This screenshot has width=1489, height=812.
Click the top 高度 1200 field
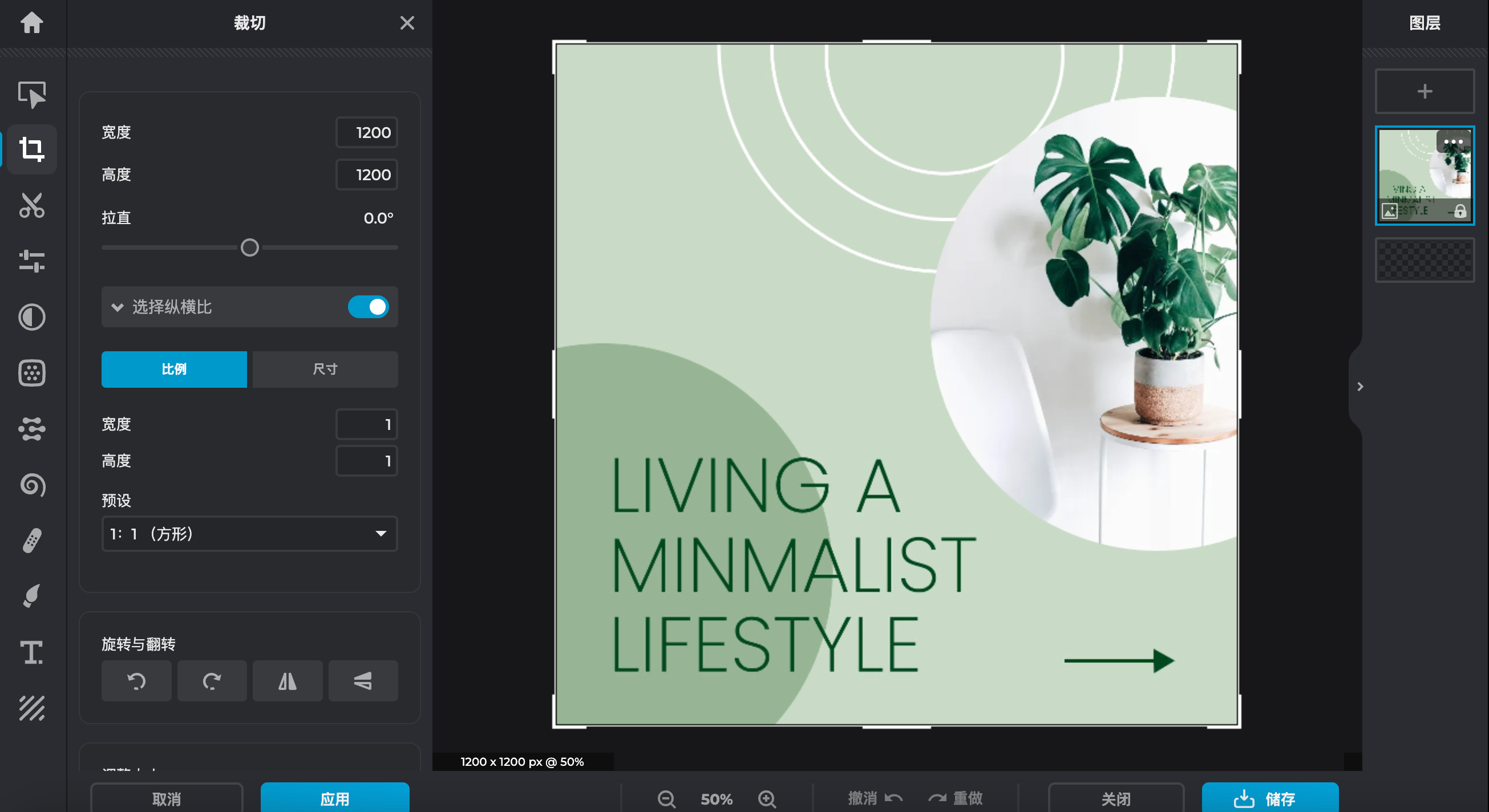tap(366, 174)
